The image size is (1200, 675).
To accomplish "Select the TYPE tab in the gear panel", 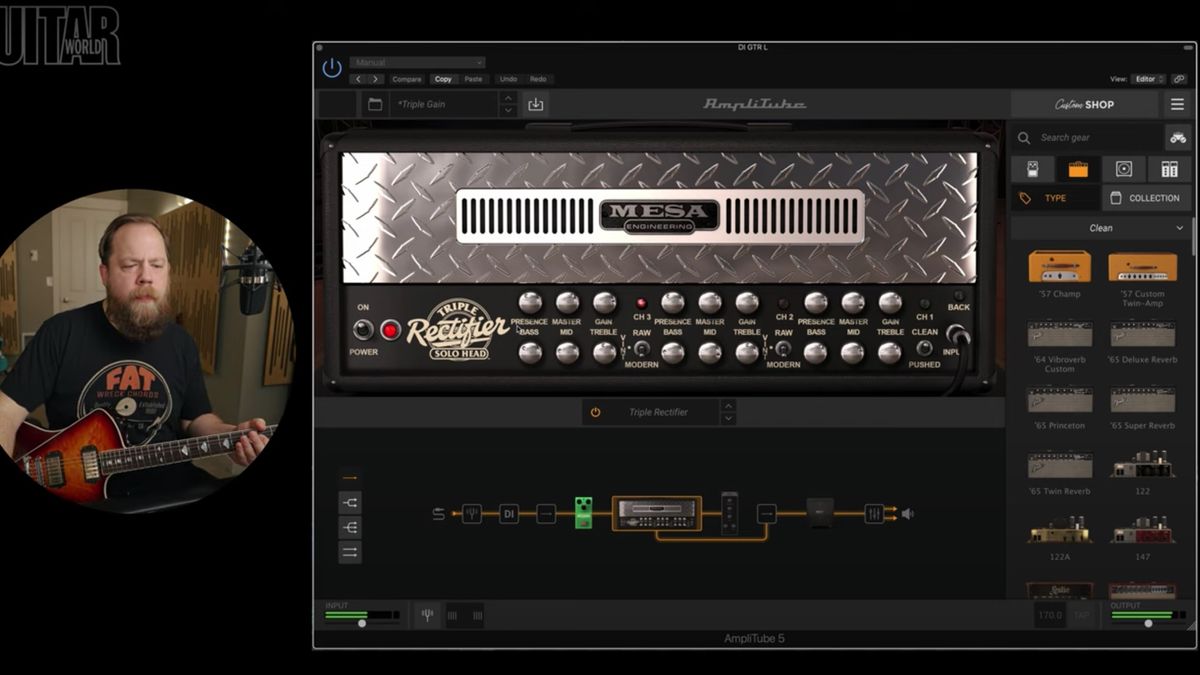I will pyautogui.click(x=1055, y=197).
